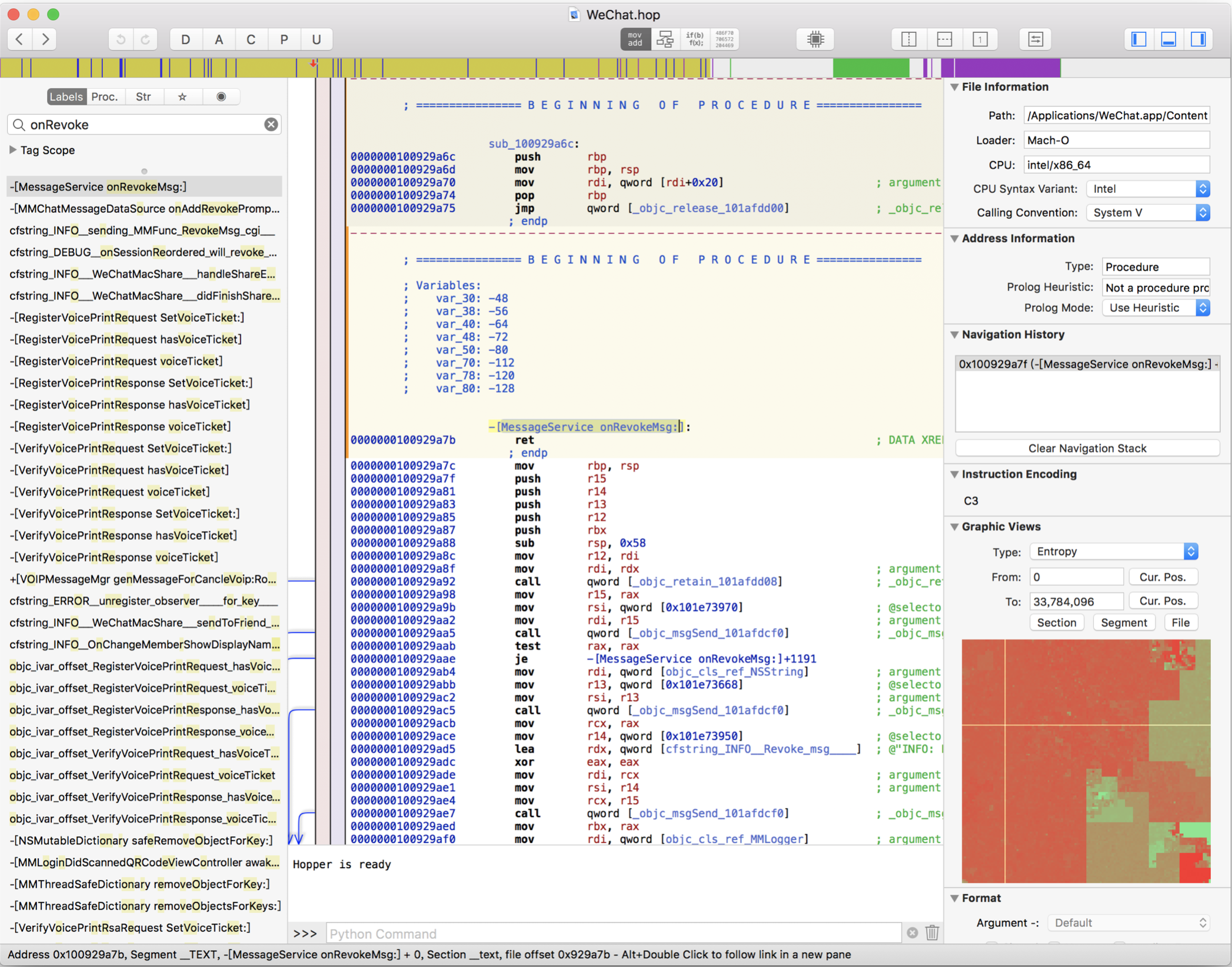Mark selection as Undefined with U button

tap(317, 39)
